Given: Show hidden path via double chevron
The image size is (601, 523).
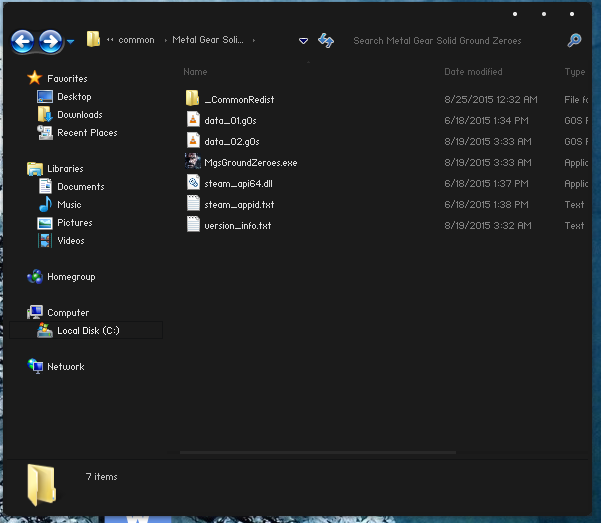Looking at the screenshot, I should click(110, 39).
